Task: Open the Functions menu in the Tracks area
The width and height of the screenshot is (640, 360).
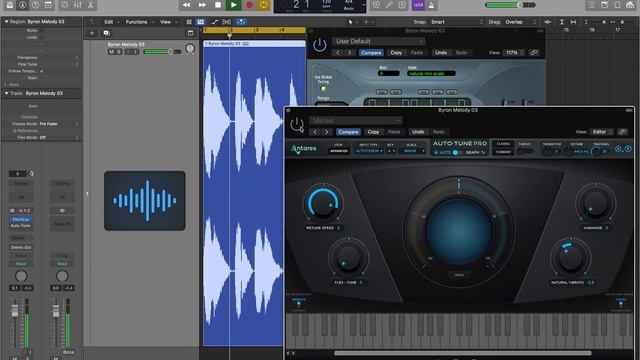Action: 136,22
